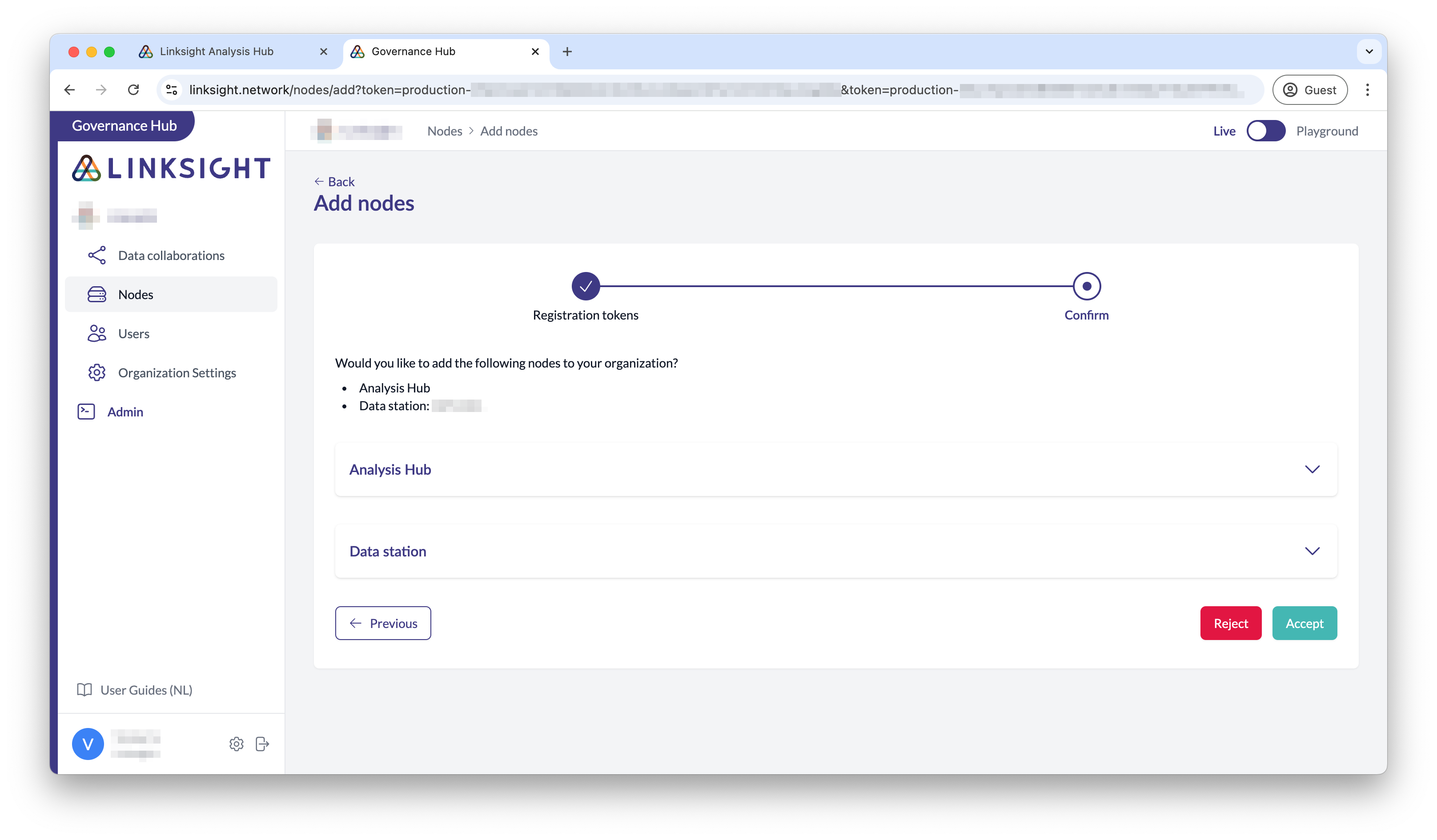Click the site information icon in address bar
The width and height of the screenshot is (1437, 840).
(172, 89)
